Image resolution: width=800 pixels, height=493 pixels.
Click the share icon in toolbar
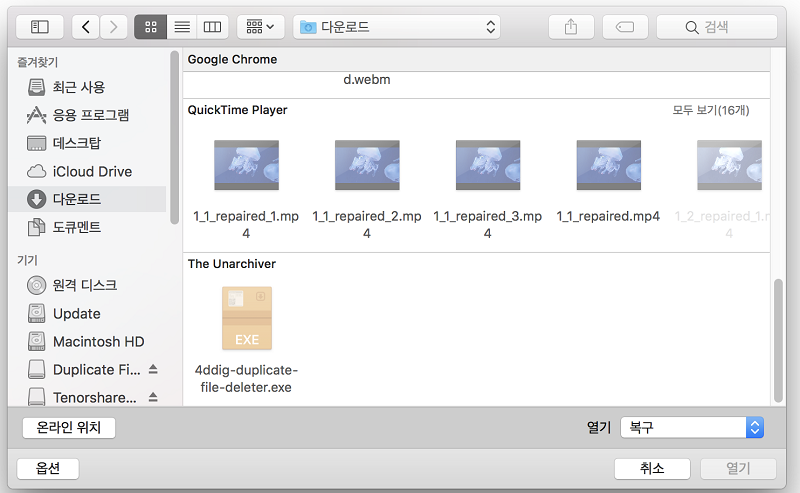pos(571,27)
